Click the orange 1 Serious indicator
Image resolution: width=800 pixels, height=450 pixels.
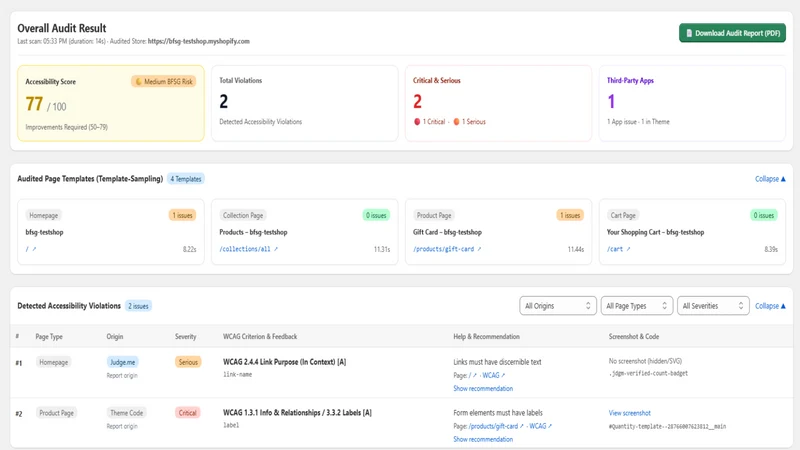click(469, 121)
